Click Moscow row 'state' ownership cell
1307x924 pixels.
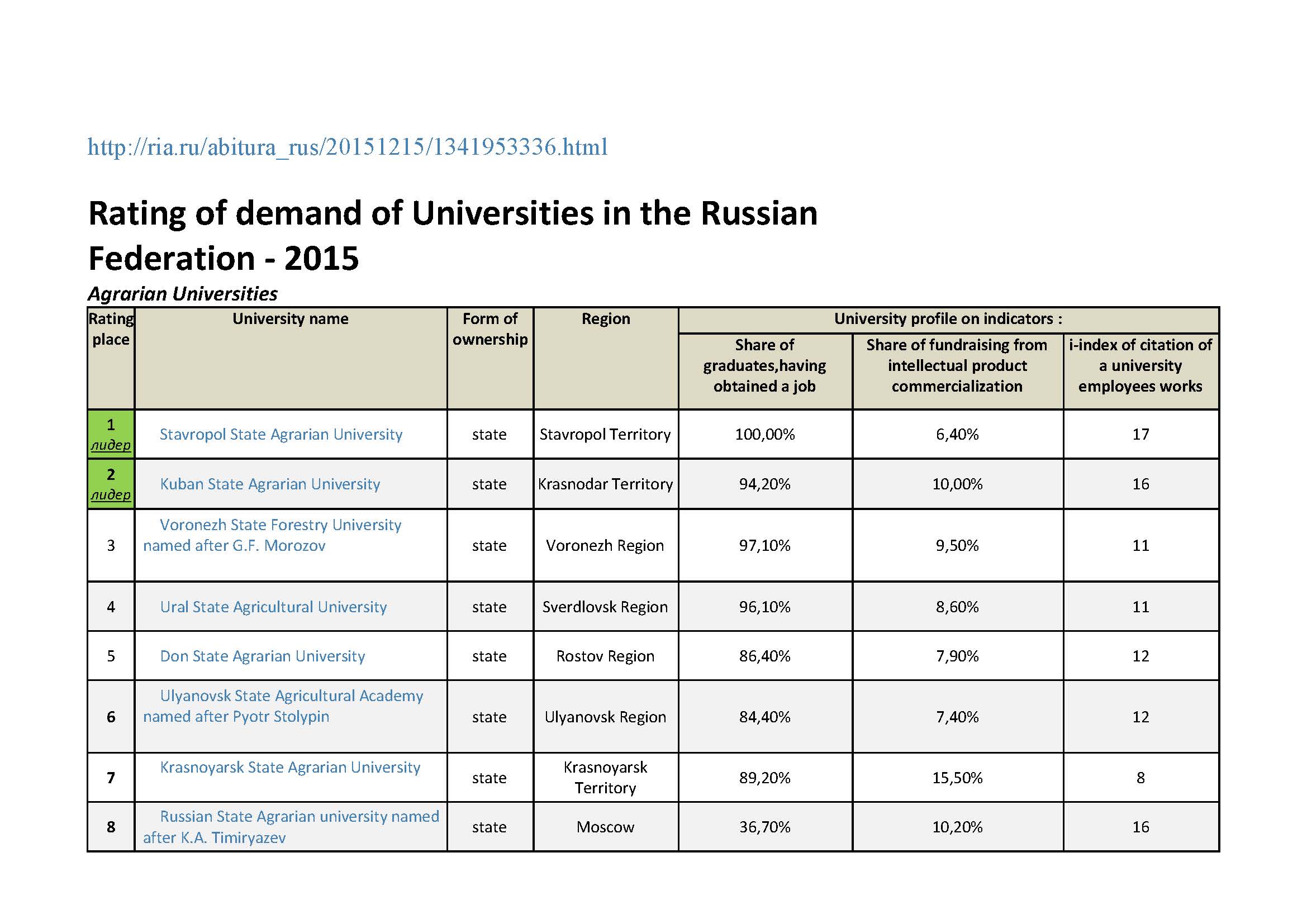point(489,827)
